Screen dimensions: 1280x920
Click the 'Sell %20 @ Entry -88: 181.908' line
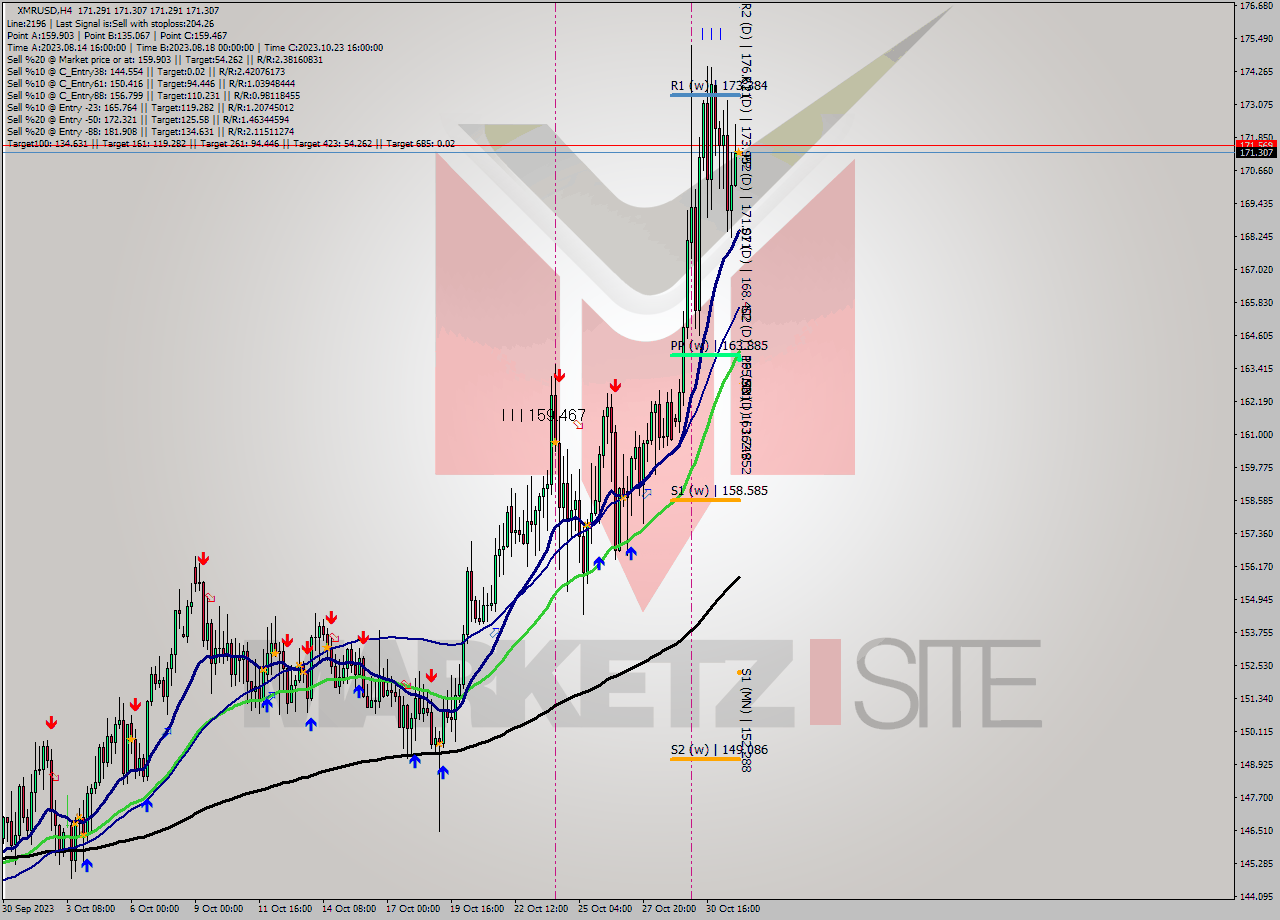point(150,131)
